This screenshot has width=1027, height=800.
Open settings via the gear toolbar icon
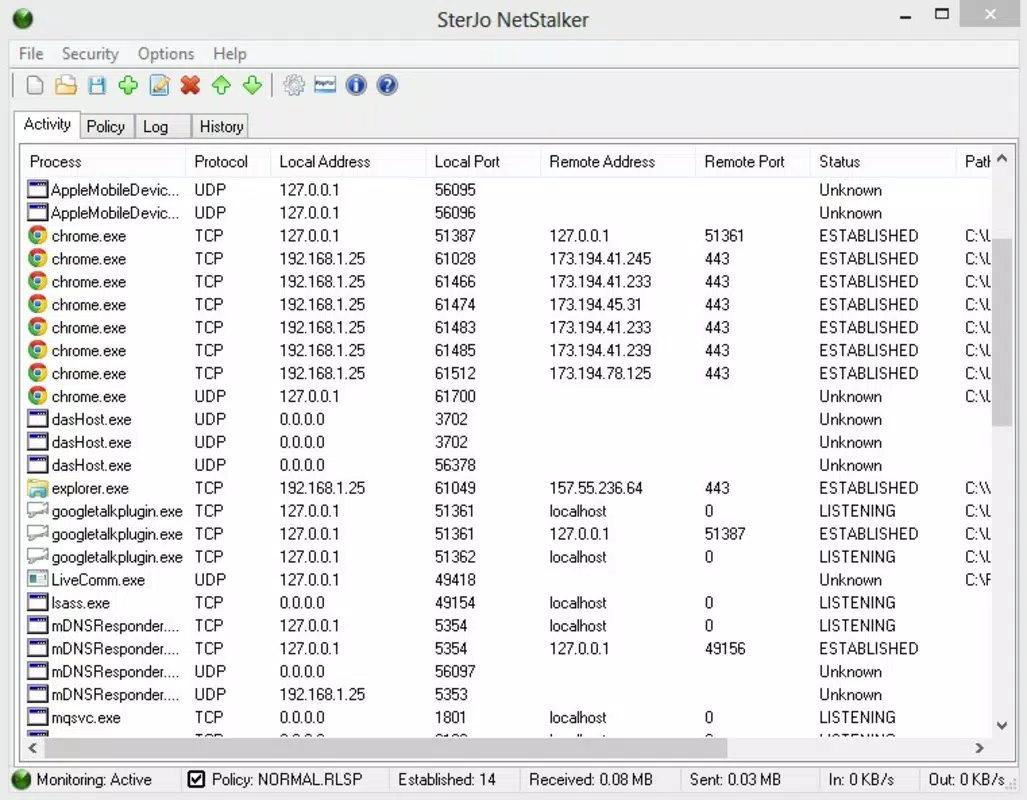click(293, 85)
